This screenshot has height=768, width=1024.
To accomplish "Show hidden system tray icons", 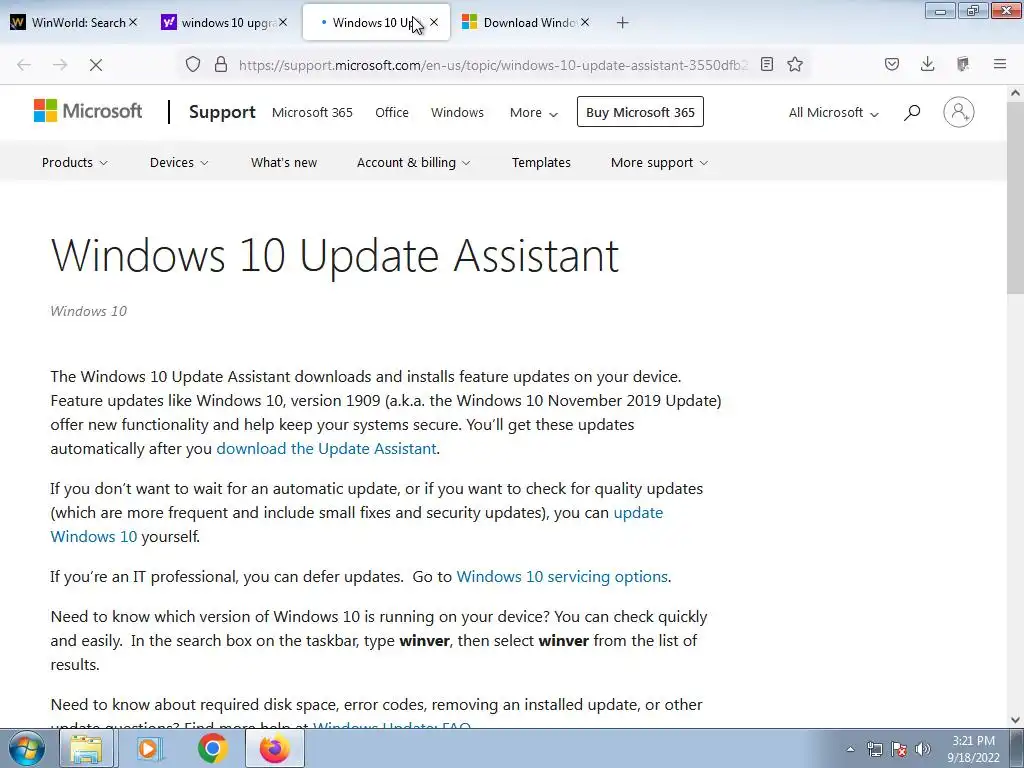I will pyautogui.click(x=850, y=749).
